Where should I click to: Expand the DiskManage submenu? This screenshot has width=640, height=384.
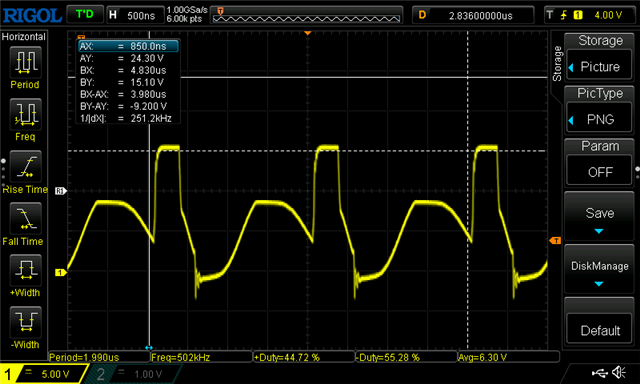[x=599, y=269]
